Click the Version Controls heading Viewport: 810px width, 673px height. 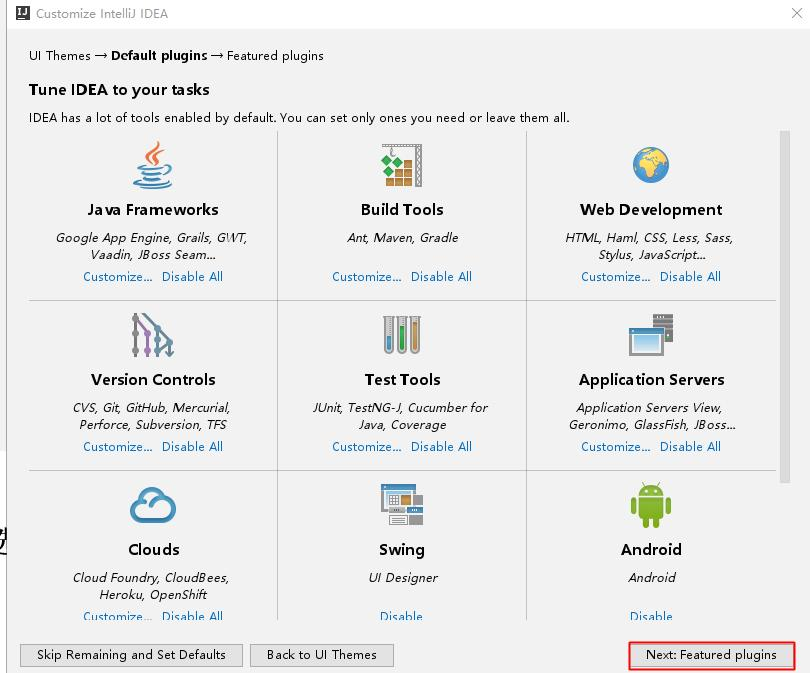153,380
